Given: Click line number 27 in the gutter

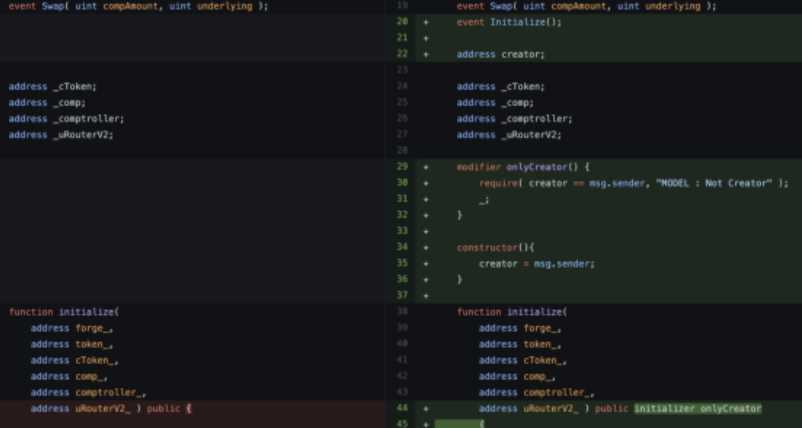Looking at the screenshot, I should pos(402,135).
